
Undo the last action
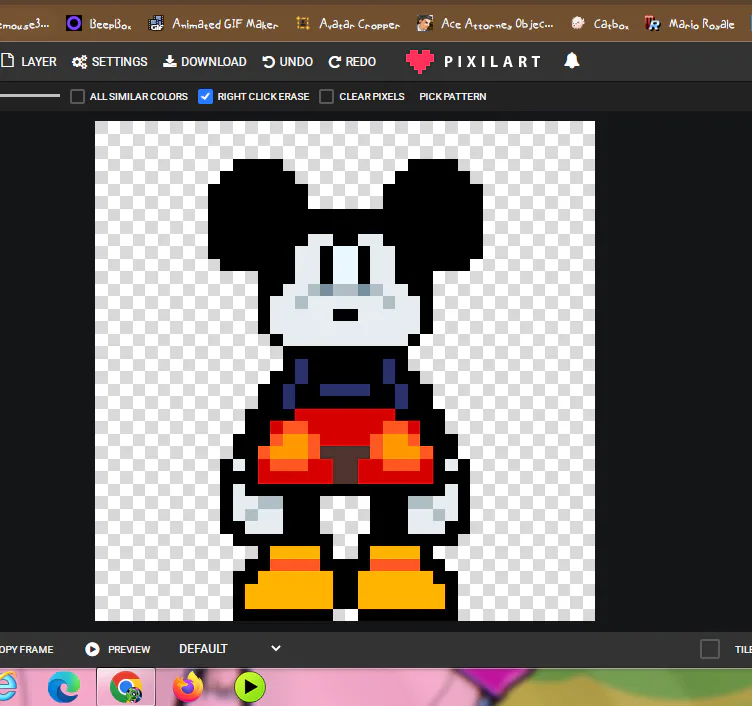(288, 61)
